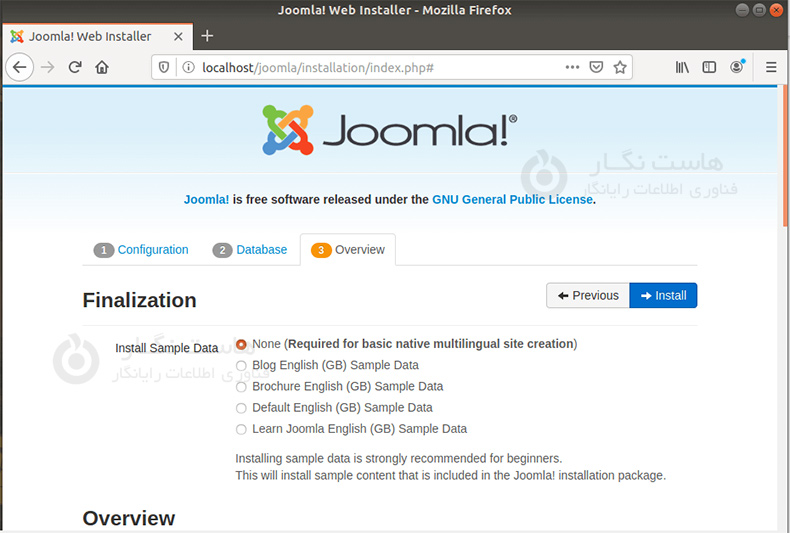Open the Firefox Library icon
Screen dimensions: 790x533
point(682,67)
